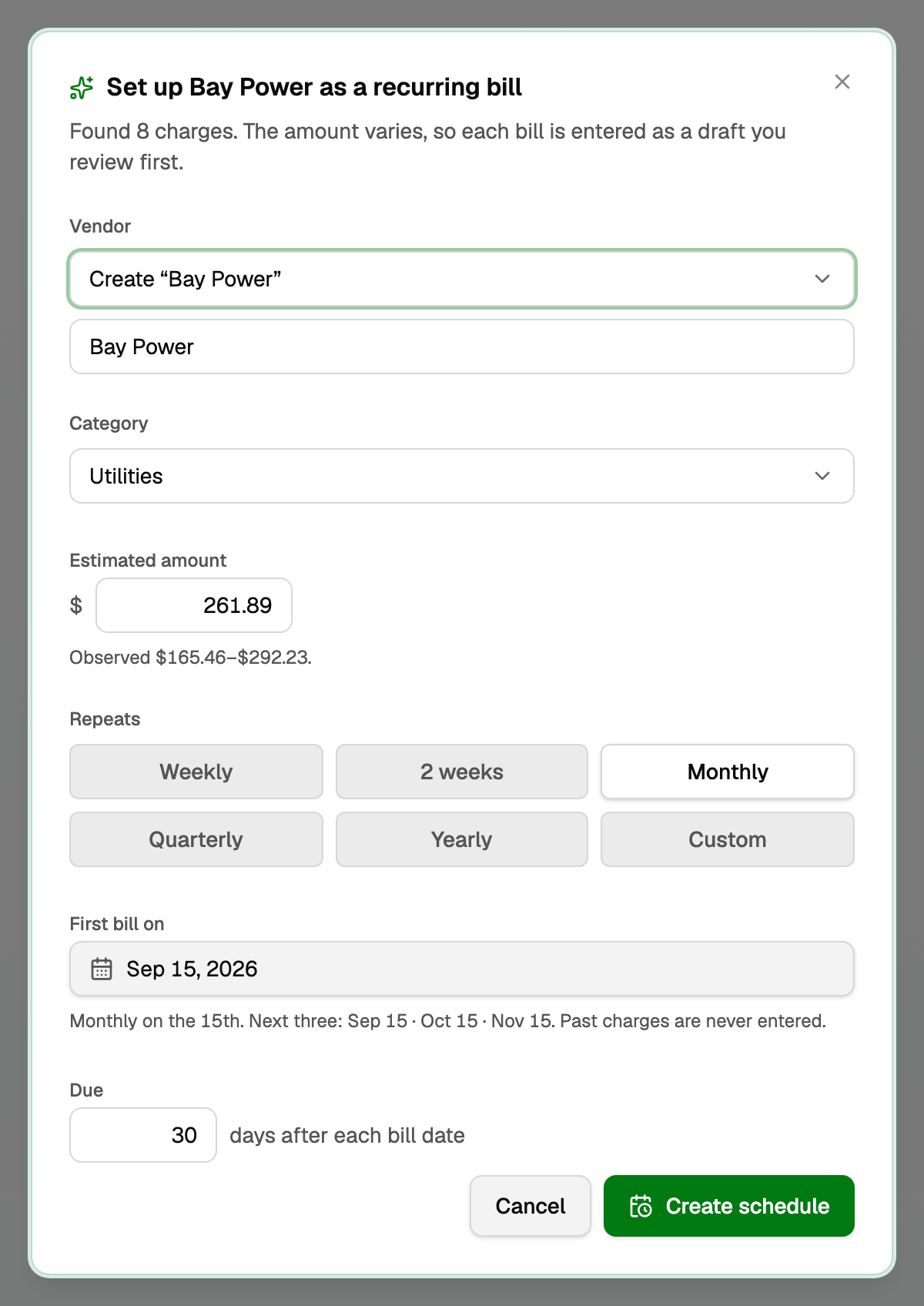
Task: Select the Yearly repeat option
Action: [462, 839]
